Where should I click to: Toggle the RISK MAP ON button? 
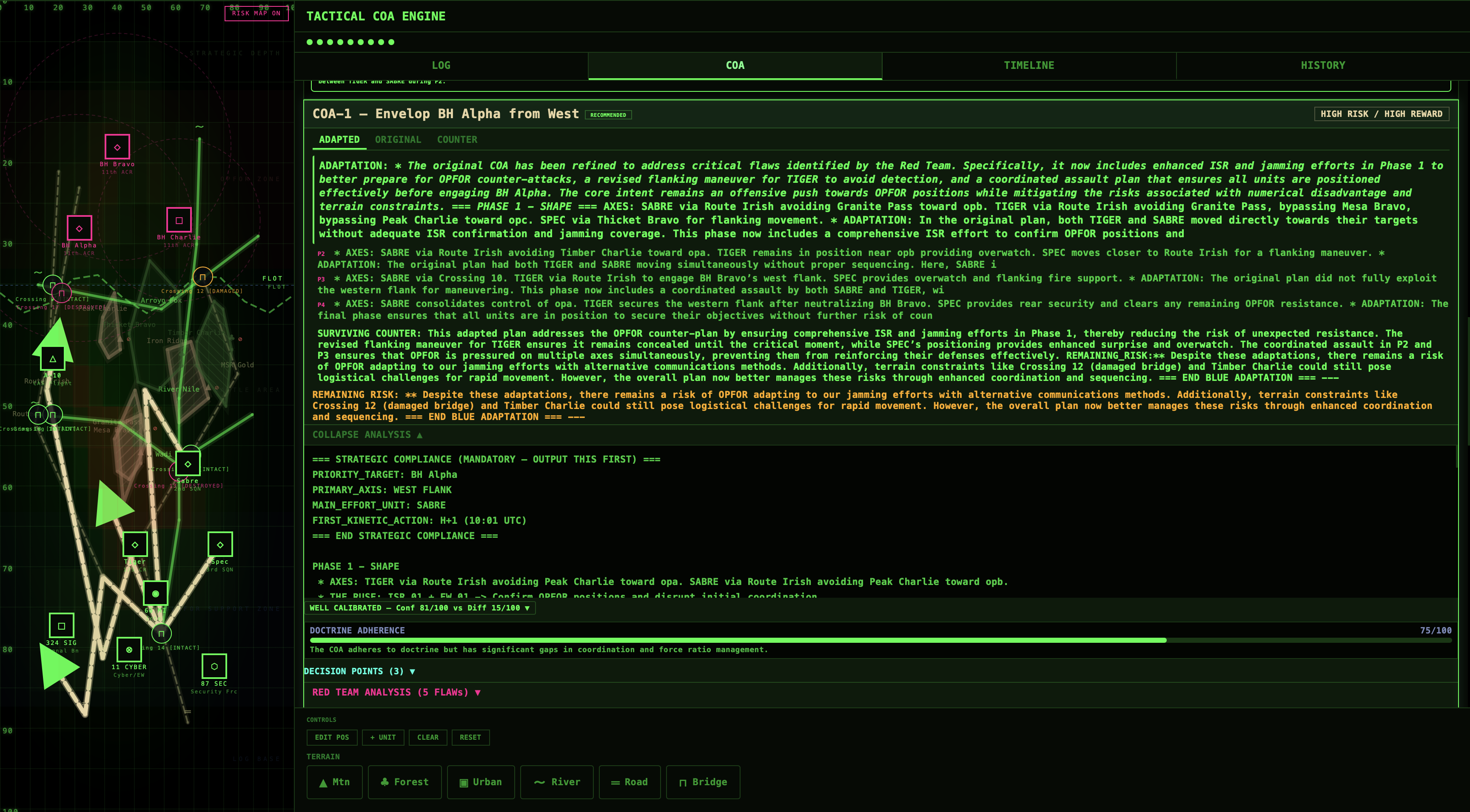[256, 13]
